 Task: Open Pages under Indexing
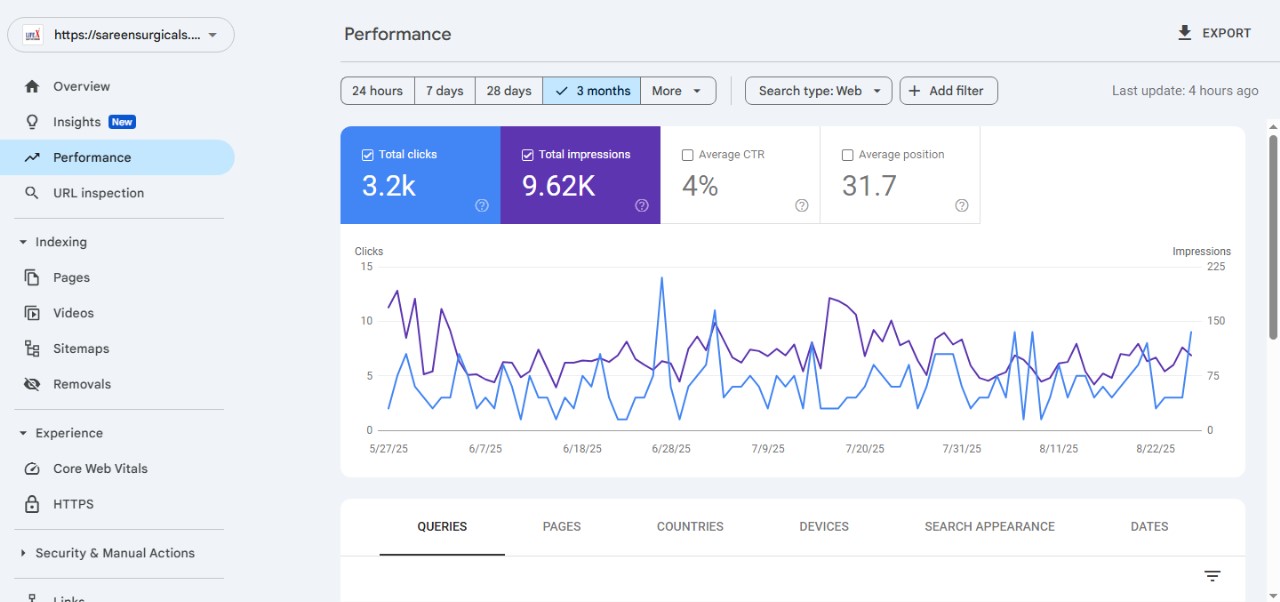point(70,277)
